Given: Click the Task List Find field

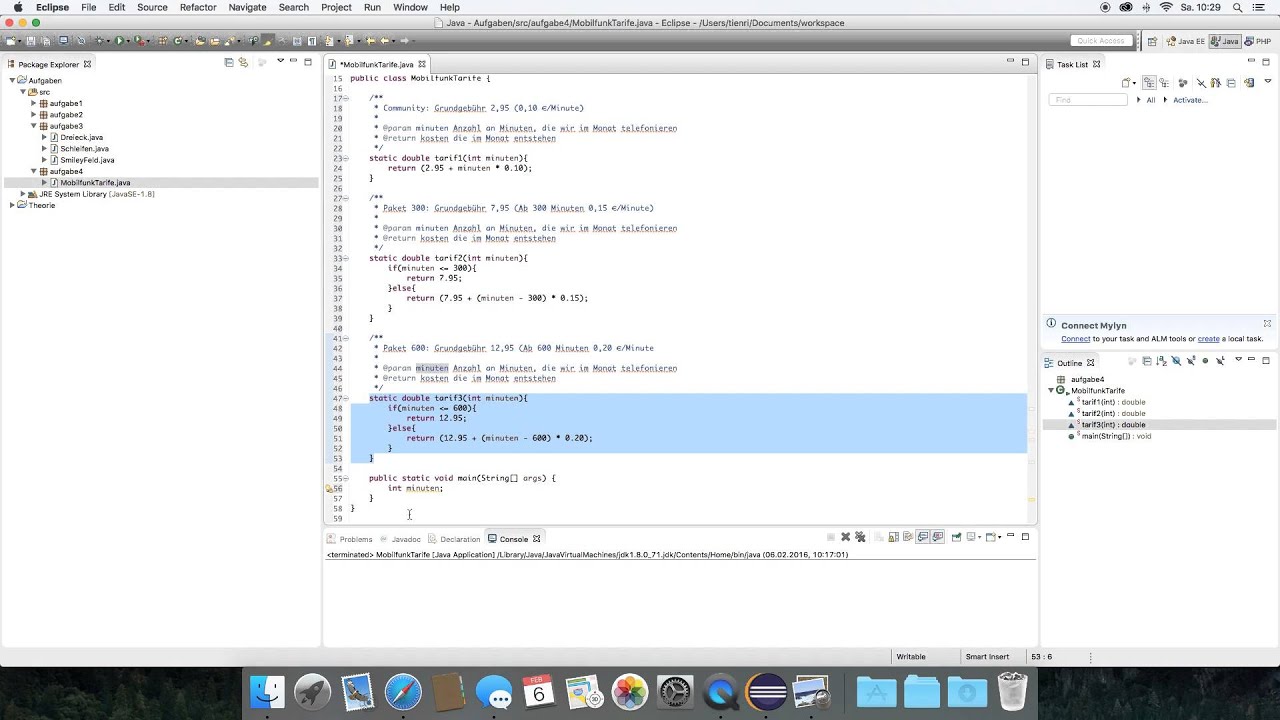Looking at the screenshot, I should coord(1089,100).
